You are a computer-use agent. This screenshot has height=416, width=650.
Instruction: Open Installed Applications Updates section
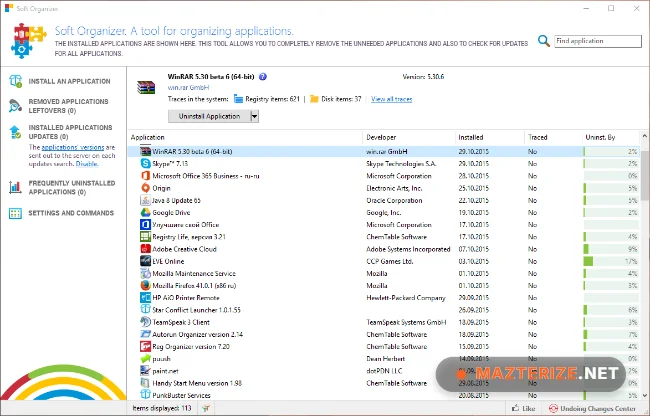70,132
